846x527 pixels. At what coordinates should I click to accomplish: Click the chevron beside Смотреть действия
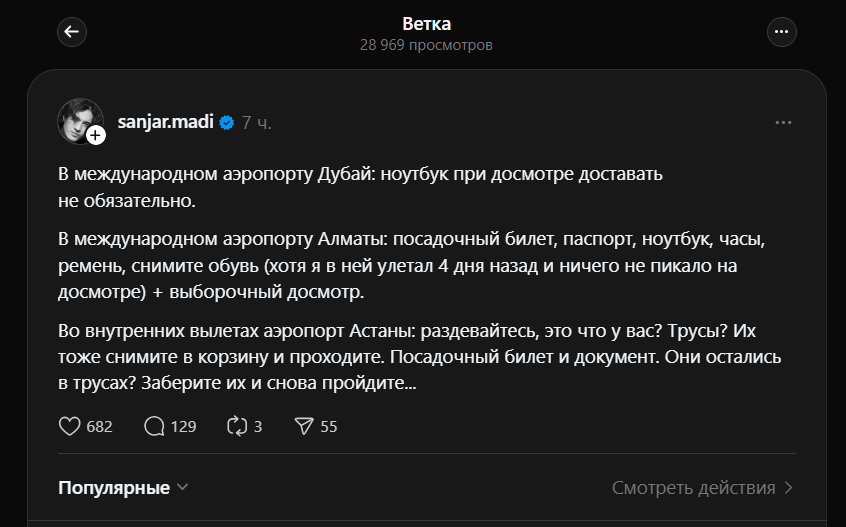point(789,488)
